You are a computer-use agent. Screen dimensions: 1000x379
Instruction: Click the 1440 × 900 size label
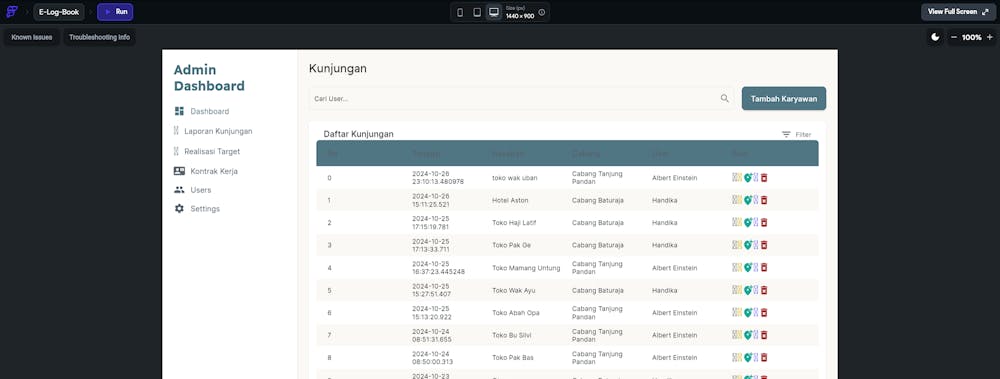(x=520, y=15)
